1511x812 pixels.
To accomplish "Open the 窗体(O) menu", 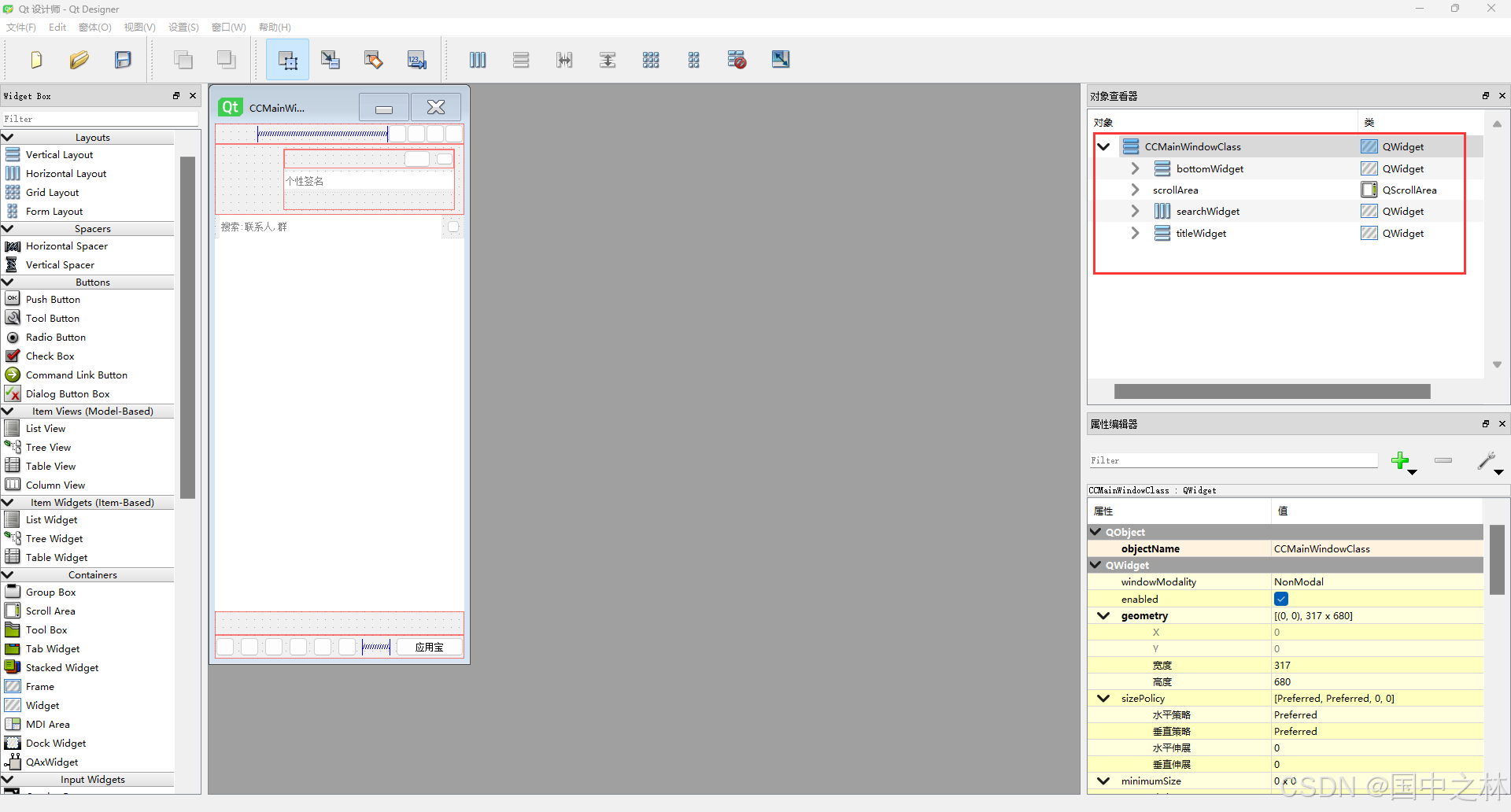I will pos(94,28).
